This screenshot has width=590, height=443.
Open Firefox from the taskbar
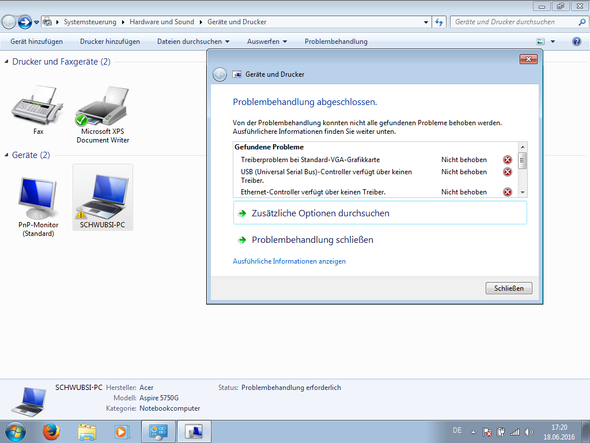tap(51, 431)
